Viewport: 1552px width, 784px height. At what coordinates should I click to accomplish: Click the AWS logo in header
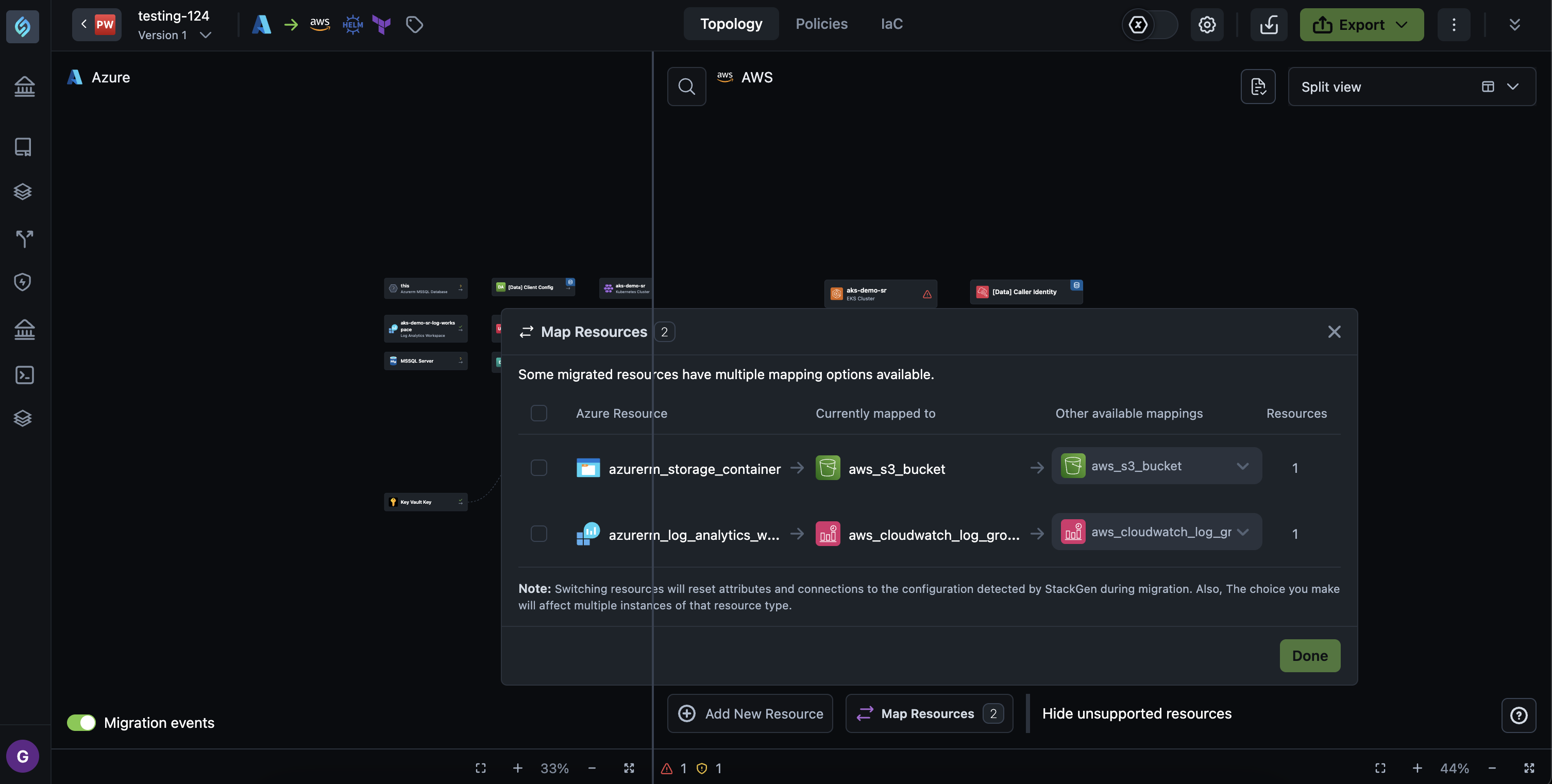[x=320, y=24]
